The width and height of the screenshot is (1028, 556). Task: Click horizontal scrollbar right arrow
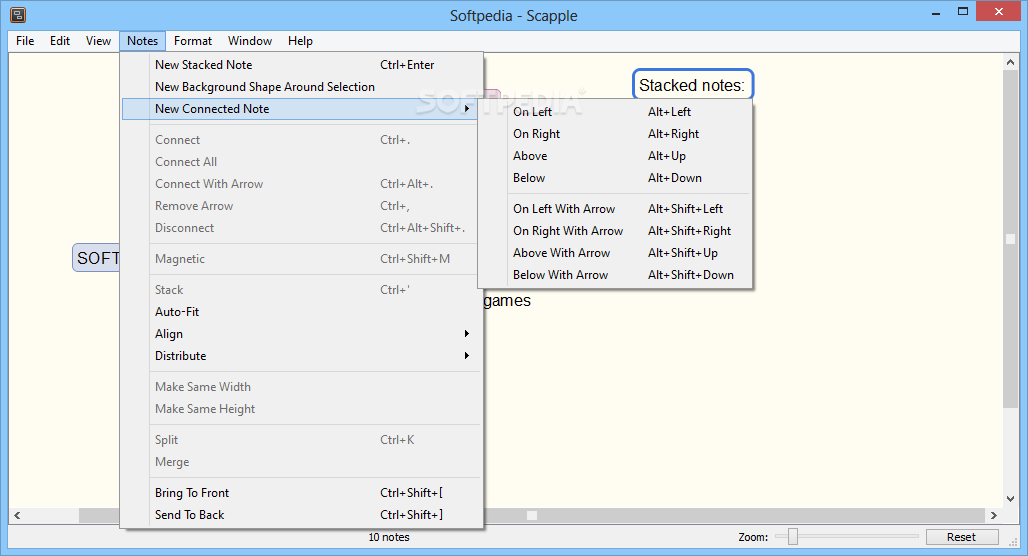coord(993,515)
